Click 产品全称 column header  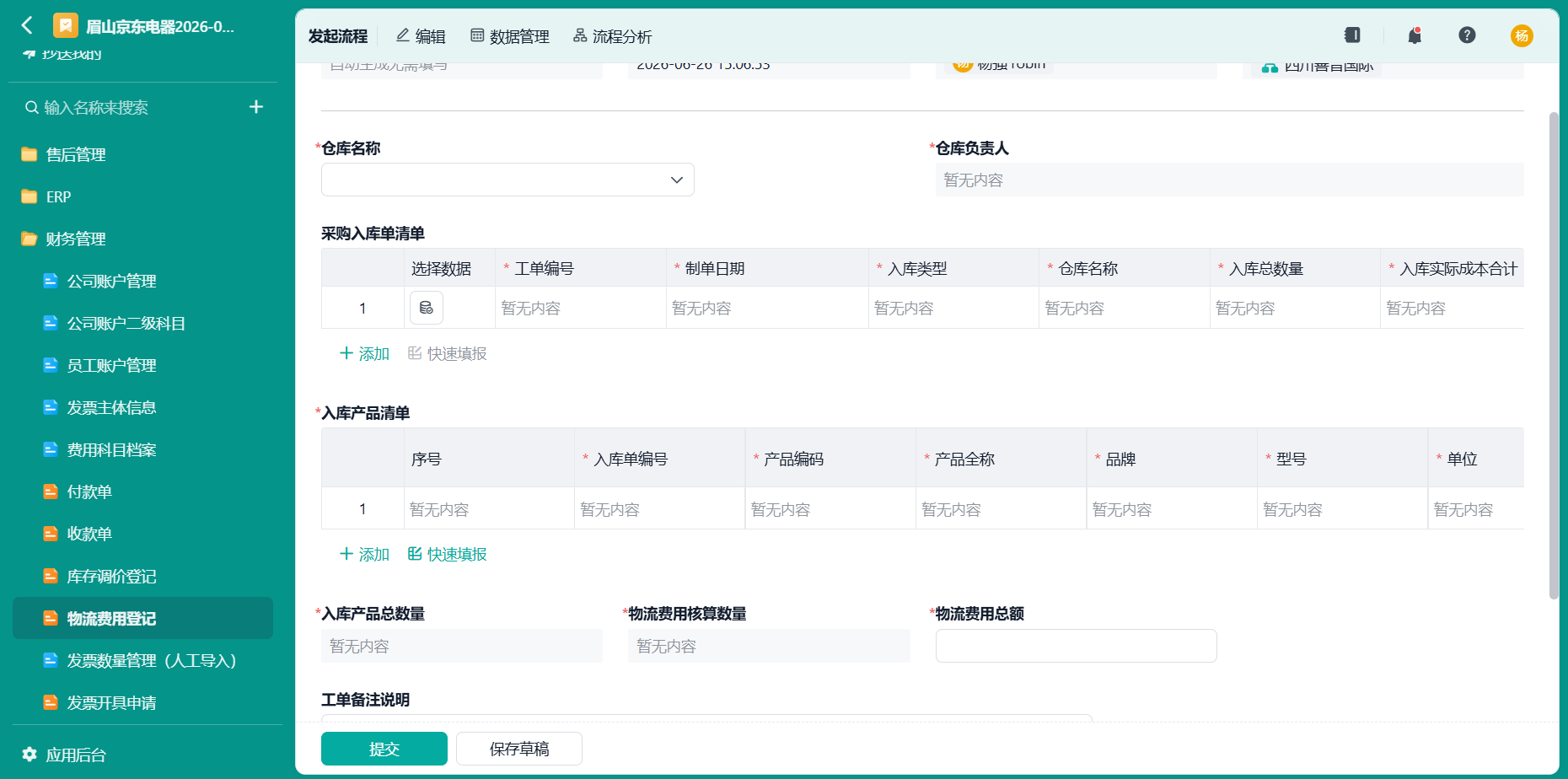click(x=1001, y=459)
